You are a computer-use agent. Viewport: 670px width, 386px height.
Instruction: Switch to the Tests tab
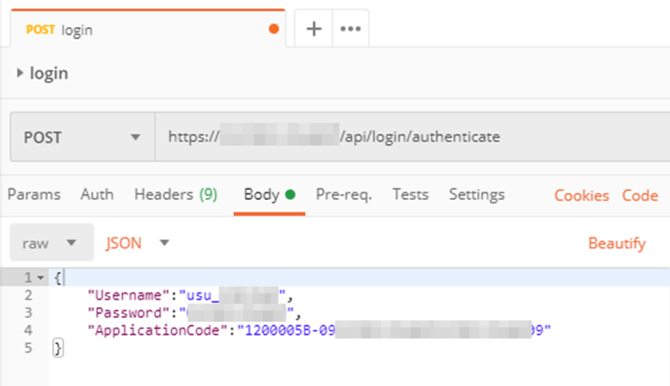point(411,195)
